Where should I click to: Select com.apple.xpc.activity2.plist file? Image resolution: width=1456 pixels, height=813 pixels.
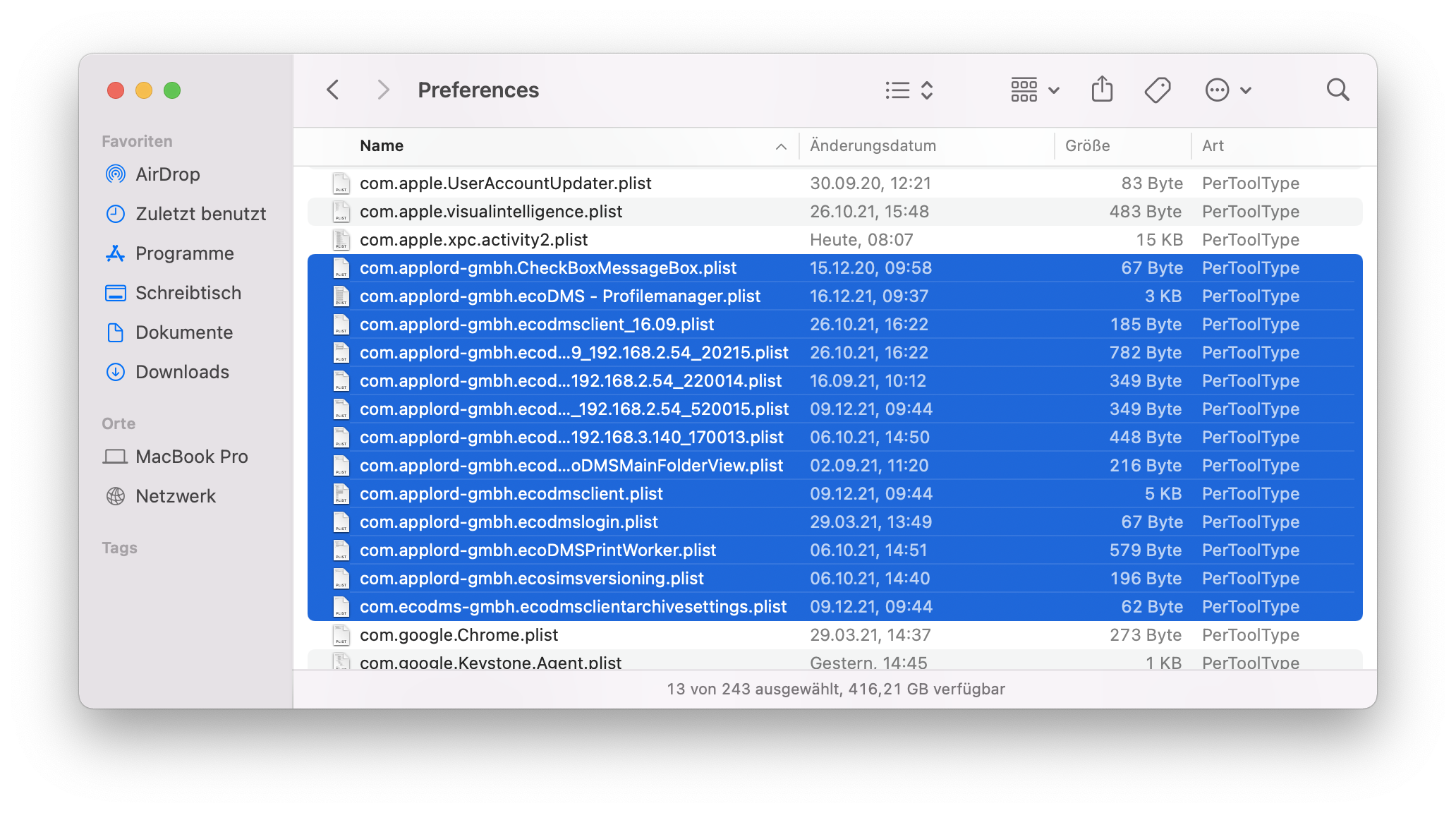pyautogui.click(x=473, y=240)
